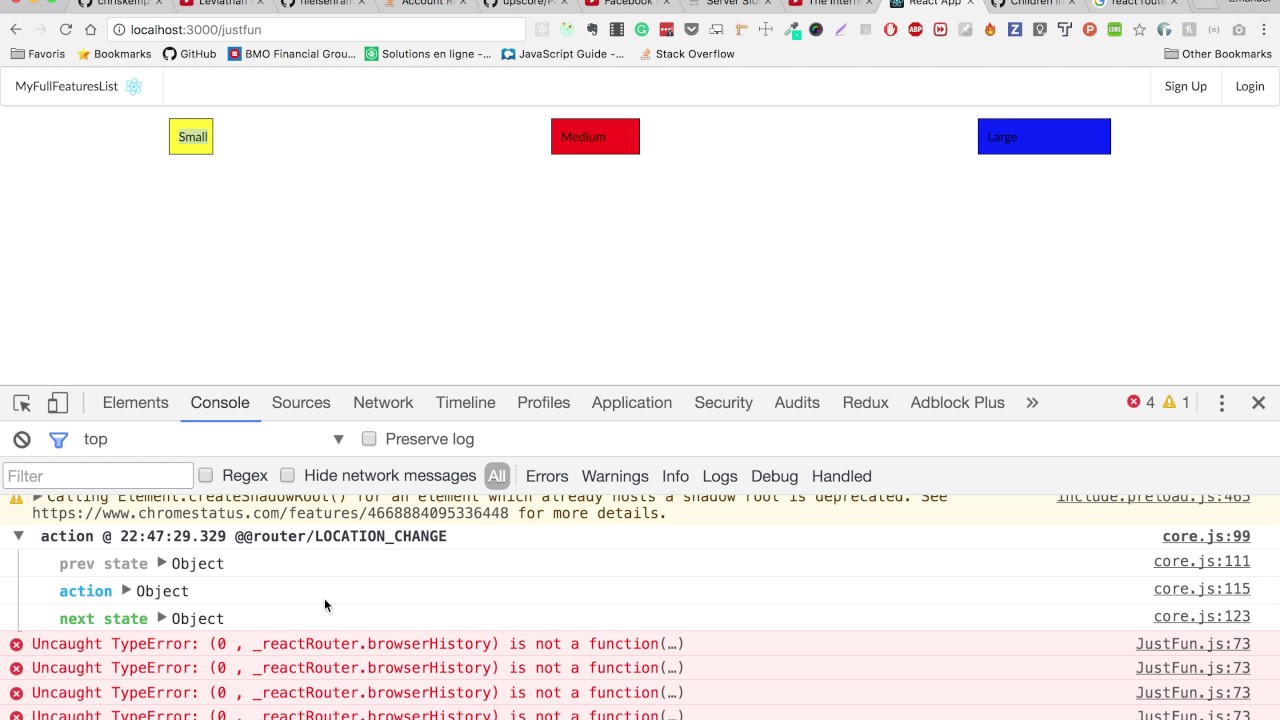Expand the prev state Object
This screenshot has height=720, width=1280.
pyautogui.click(x=161, y=563)
